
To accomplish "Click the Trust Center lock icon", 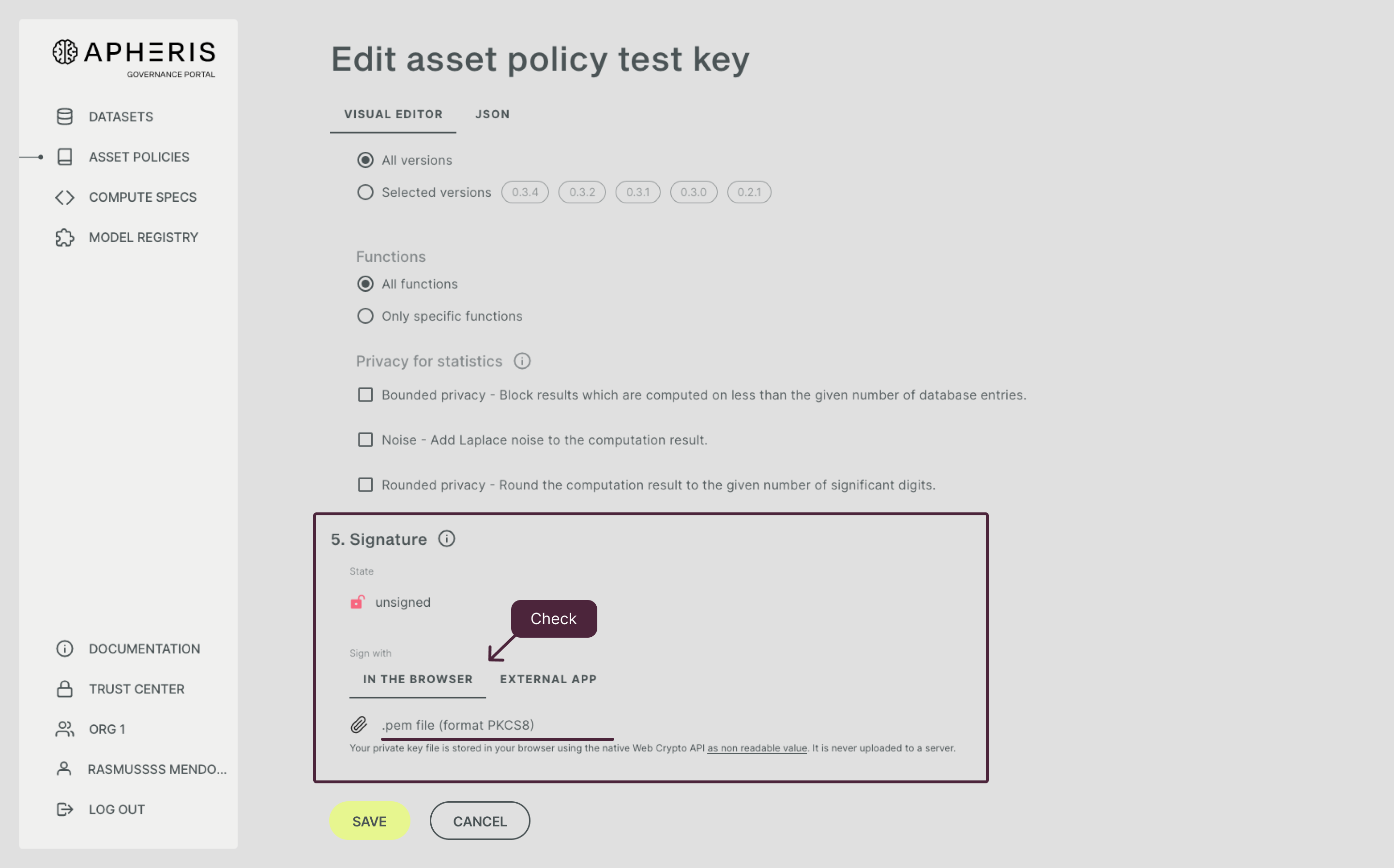I will pyautogui.click(x=64, y=688).
